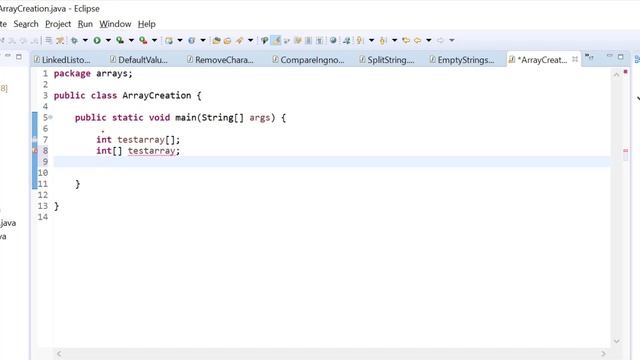
Task: Switch to the LinkedListo... editor tab
Action: [62, 60]
